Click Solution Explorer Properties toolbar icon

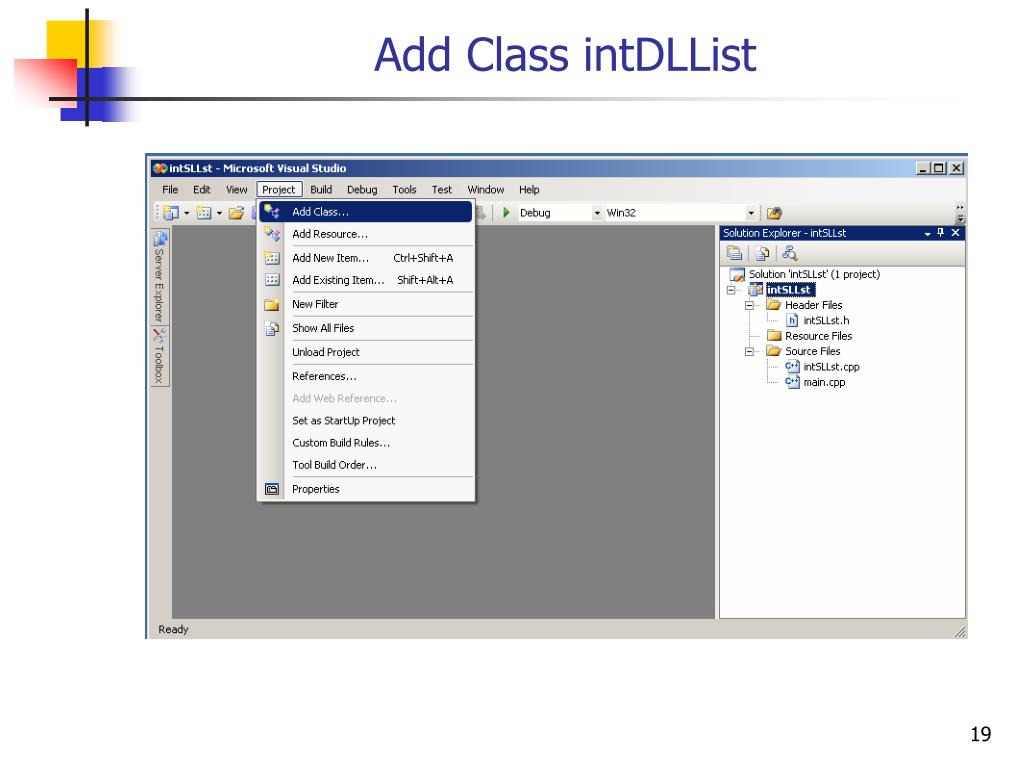click(x=735, y=253)
